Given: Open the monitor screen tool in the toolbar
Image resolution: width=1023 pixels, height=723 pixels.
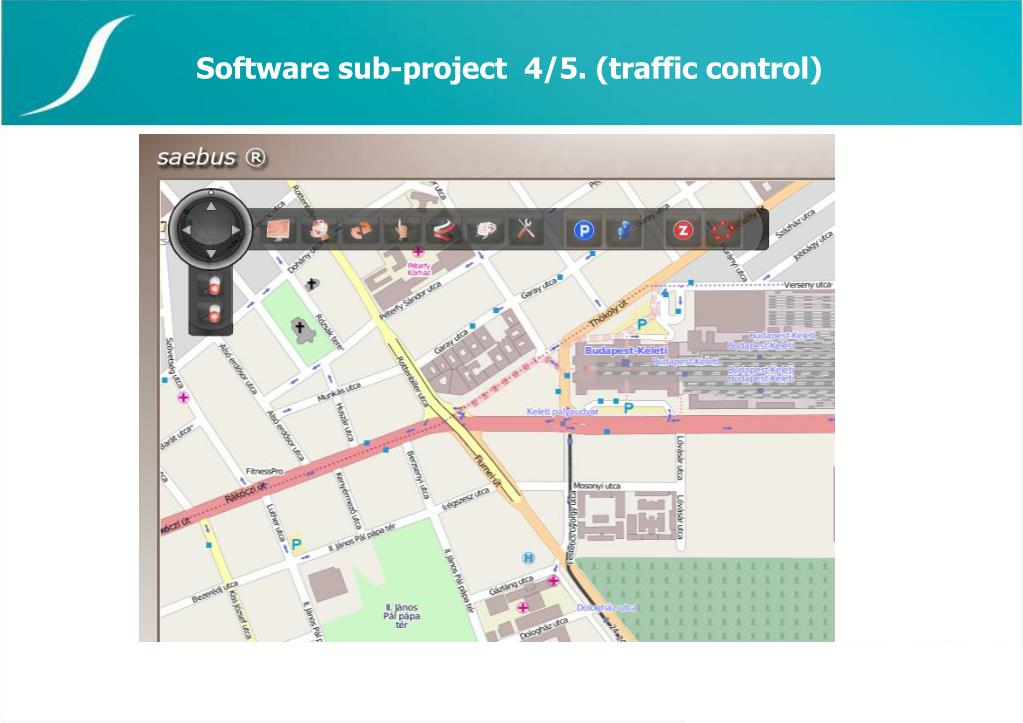Looking at the screenshot, I should (279, 230).
